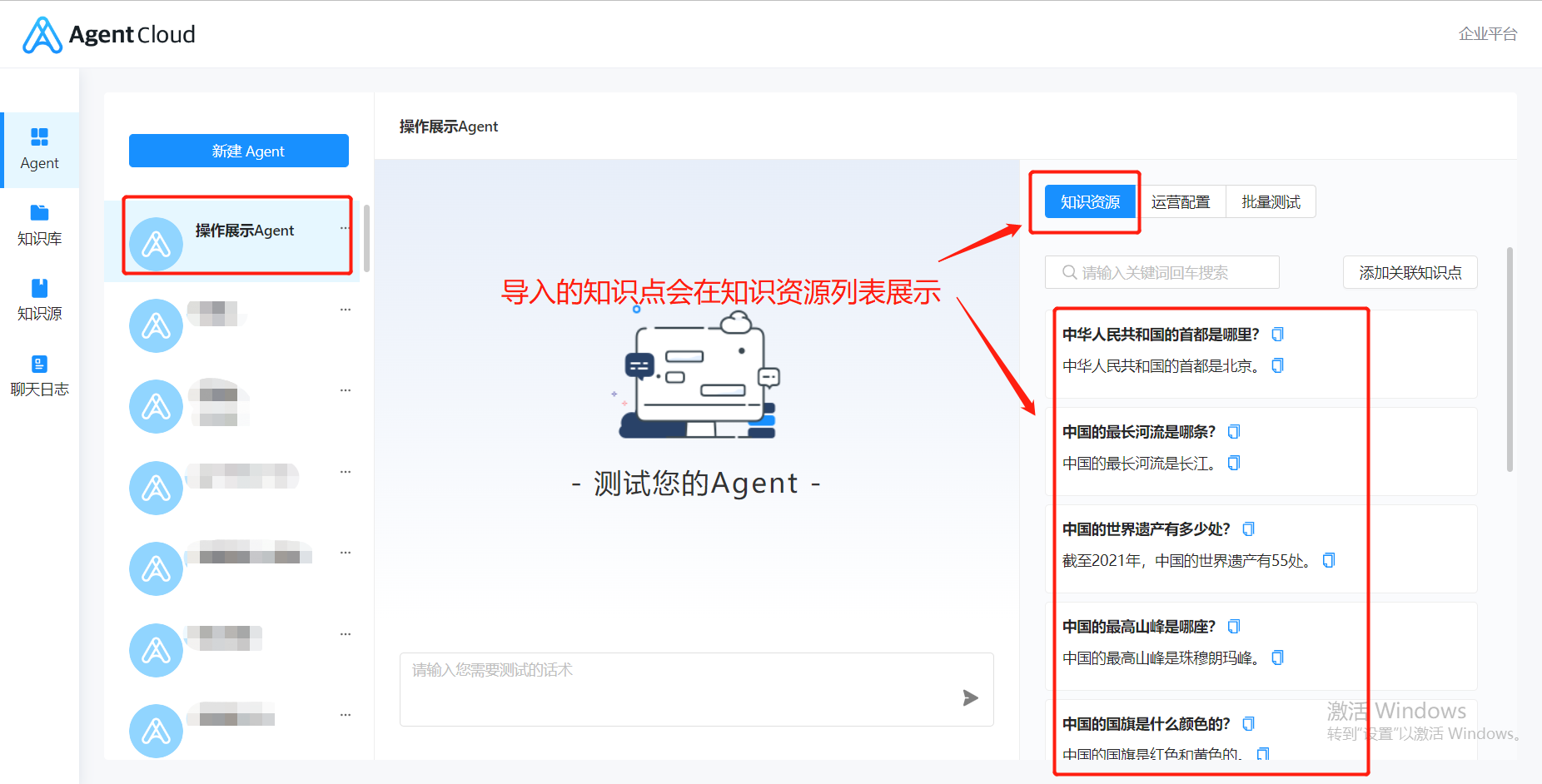Click the knowledge list scrollbar
Viewport: 1542px width, 784px height.
(1510, 360)
